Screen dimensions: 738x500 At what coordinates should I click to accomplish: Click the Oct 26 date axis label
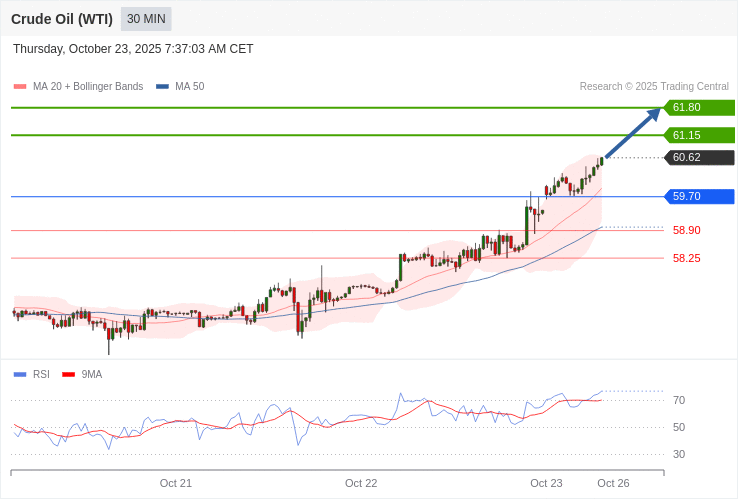613,483
